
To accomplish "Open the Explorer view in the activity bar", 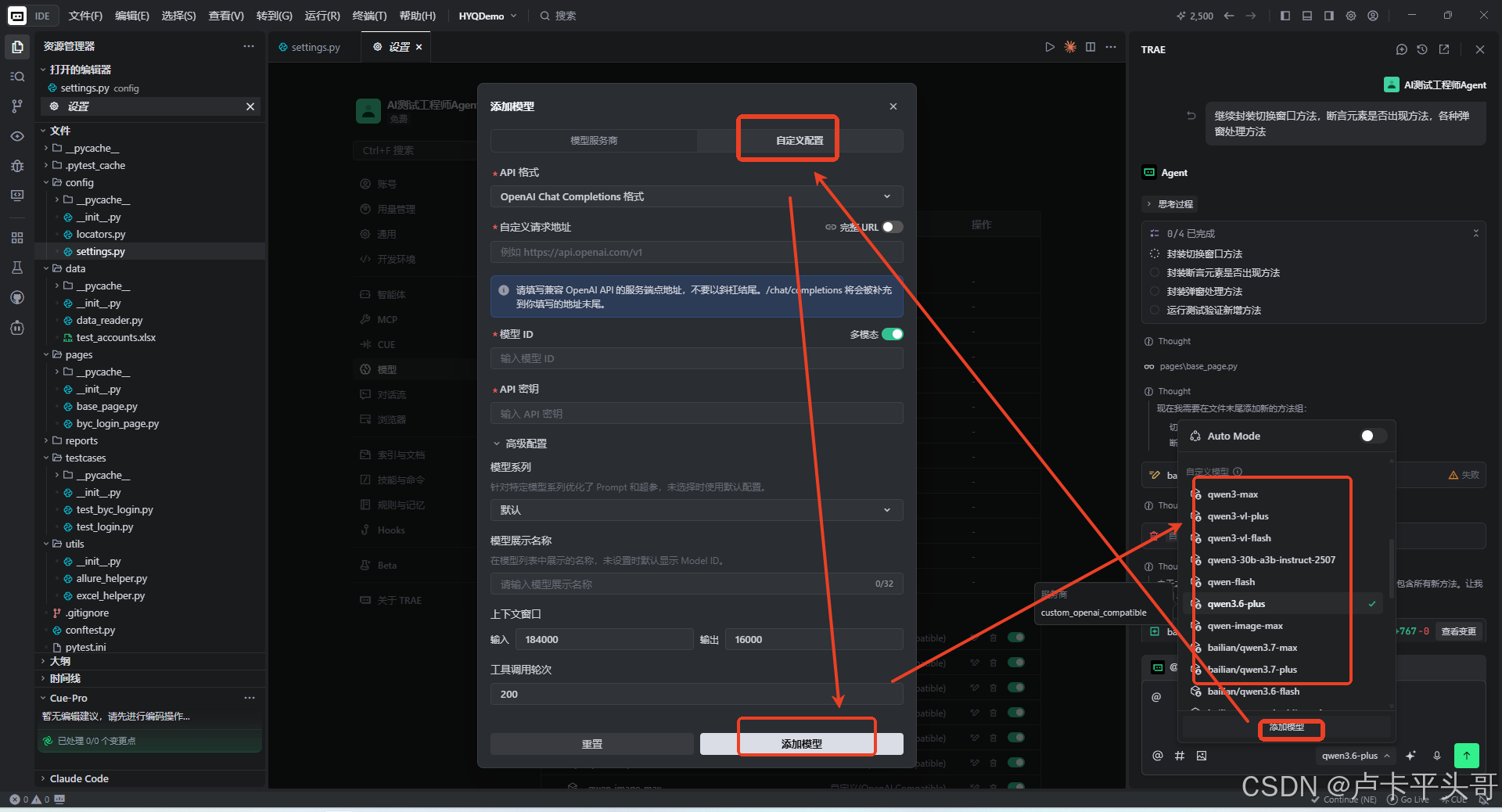I will [17, 47].
